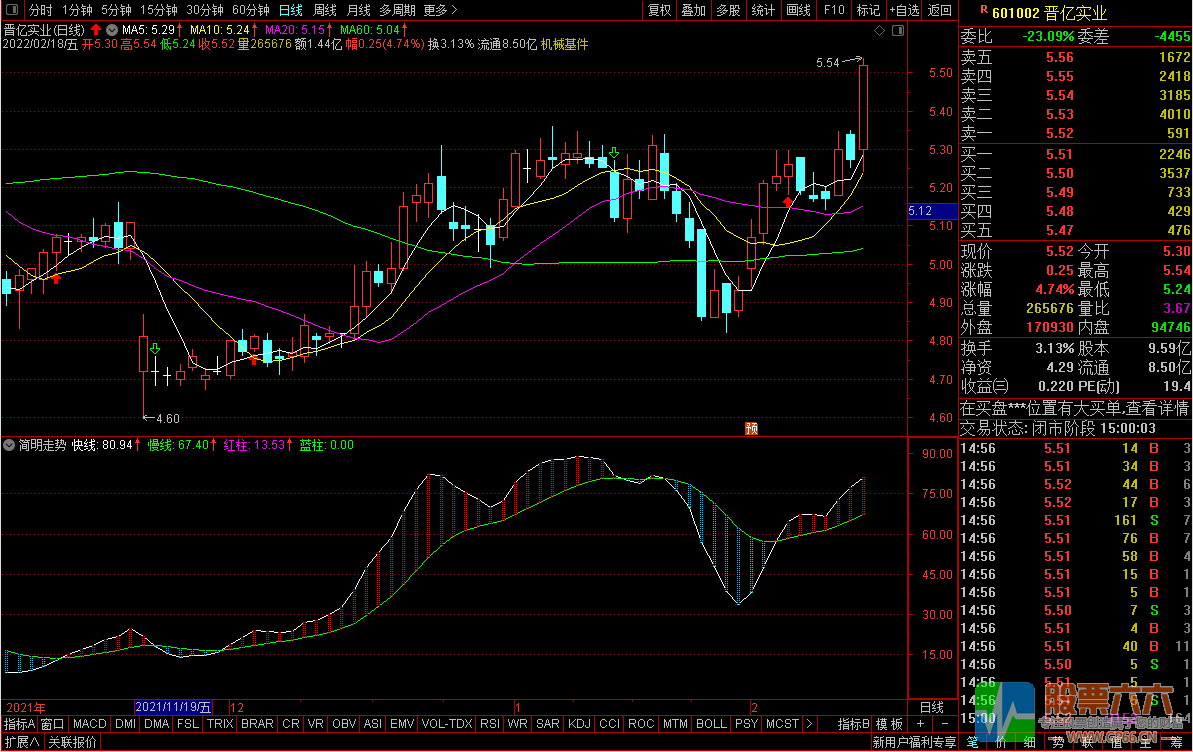This screenshot has width=1193, height=752.
Task: Click the gray round dropdown icon beside 晋亿实业(日线)
Action: pyautogui.click(x=112, y=30)
